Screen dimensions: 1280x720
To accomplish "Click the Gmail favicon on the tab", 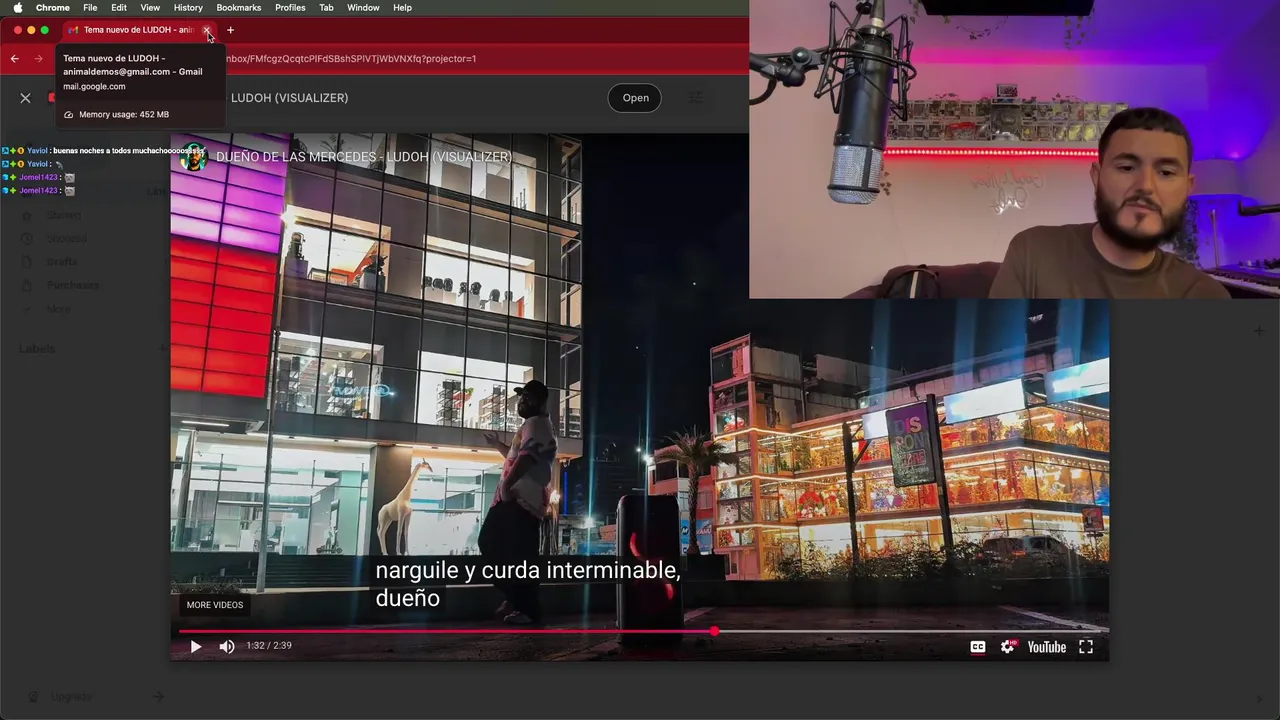I will 73,30.
